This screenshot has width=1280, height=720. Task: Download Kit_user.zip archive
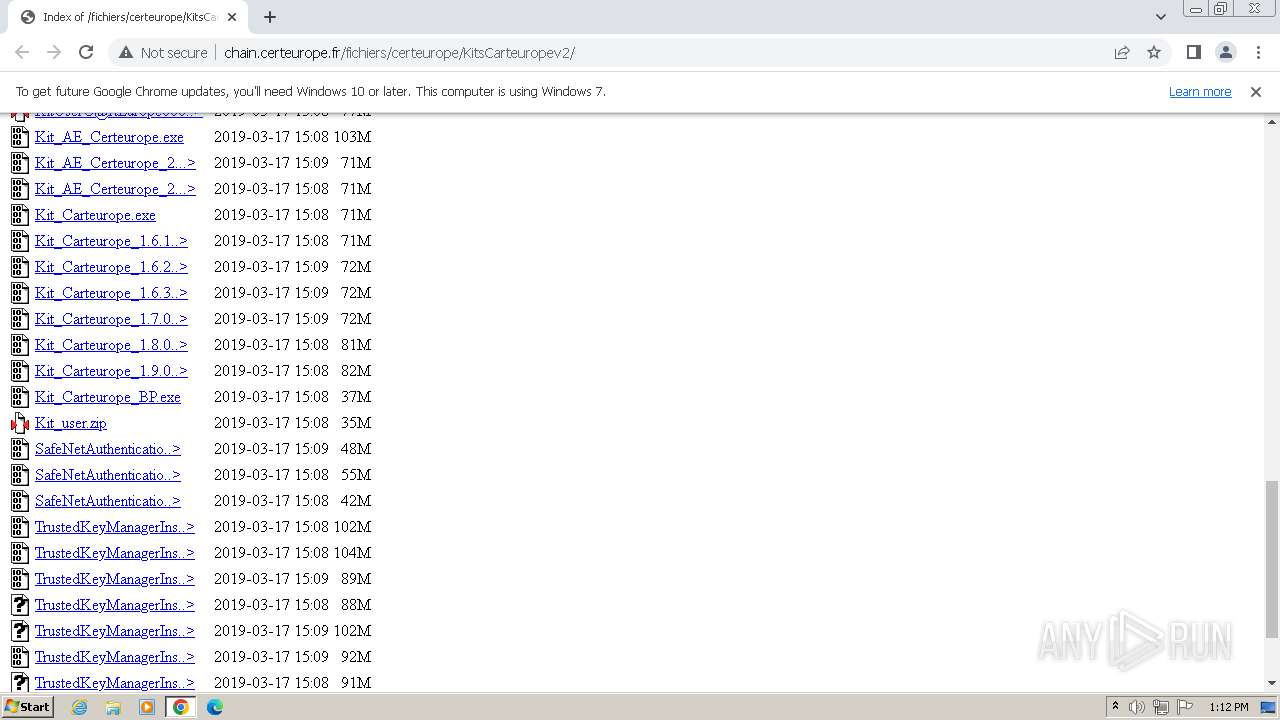pos(71,423)
